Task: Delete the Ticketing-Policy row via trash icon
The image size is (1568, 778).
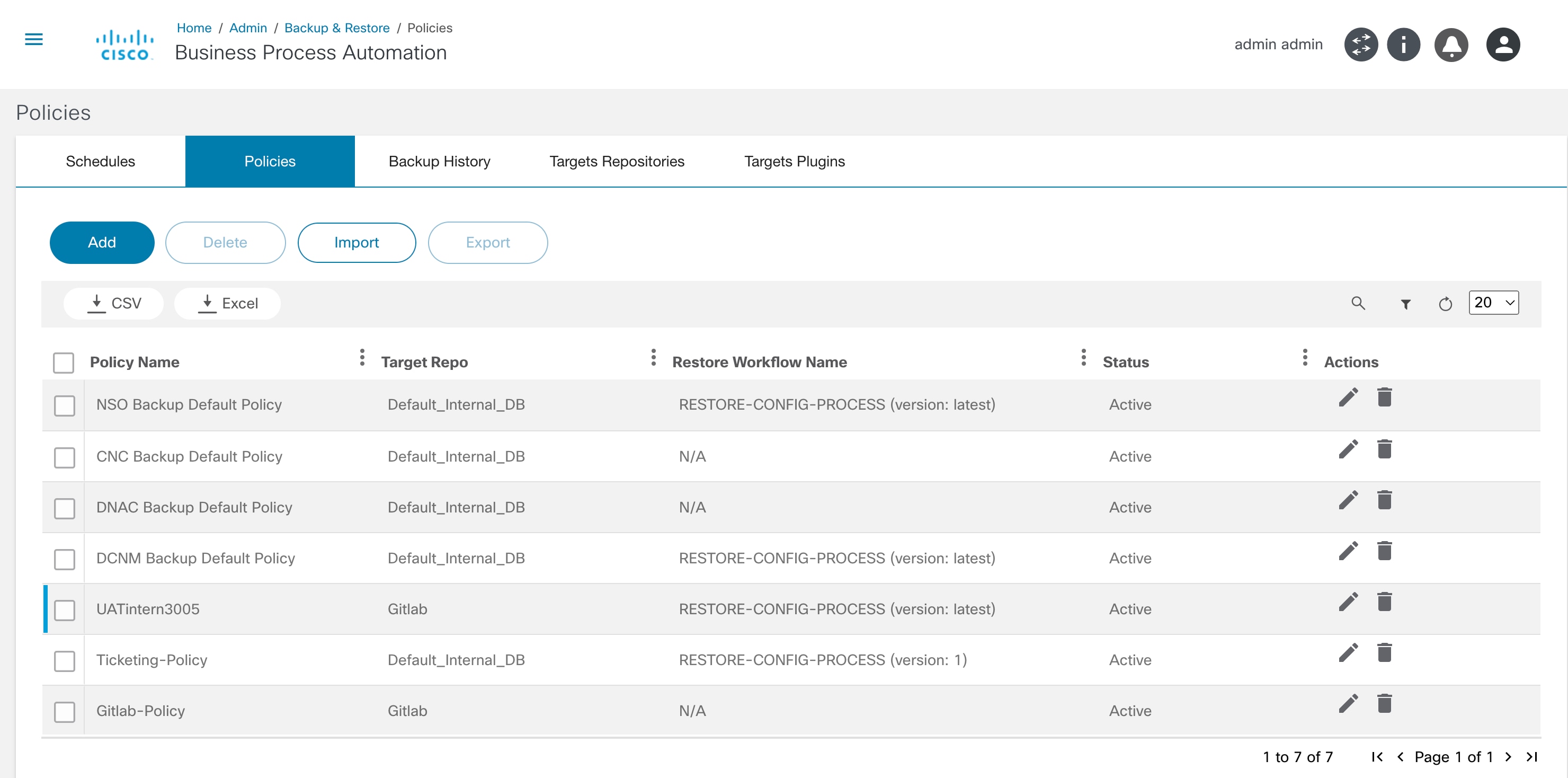Action: tap(1384, 652)
